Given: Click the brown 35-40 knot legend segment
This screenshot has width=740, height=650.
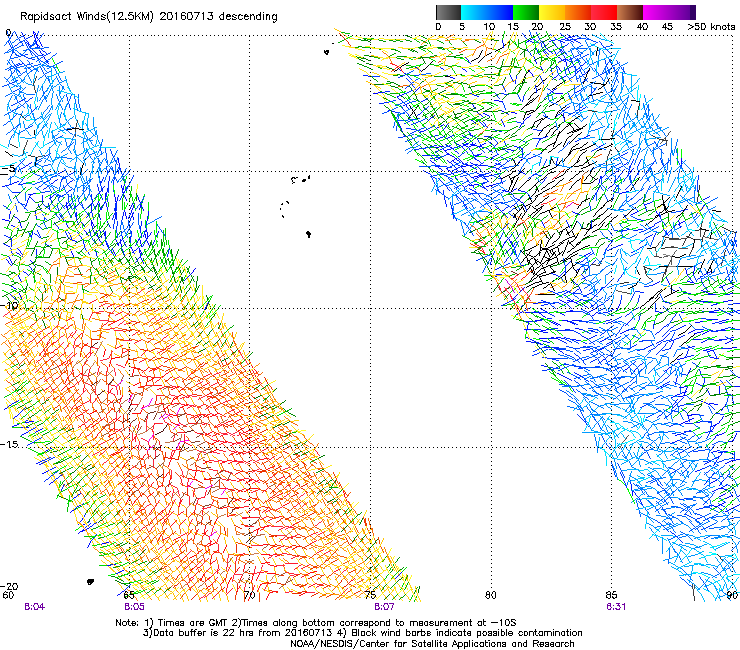Looking at the screenshot, I should click(630, 12).
